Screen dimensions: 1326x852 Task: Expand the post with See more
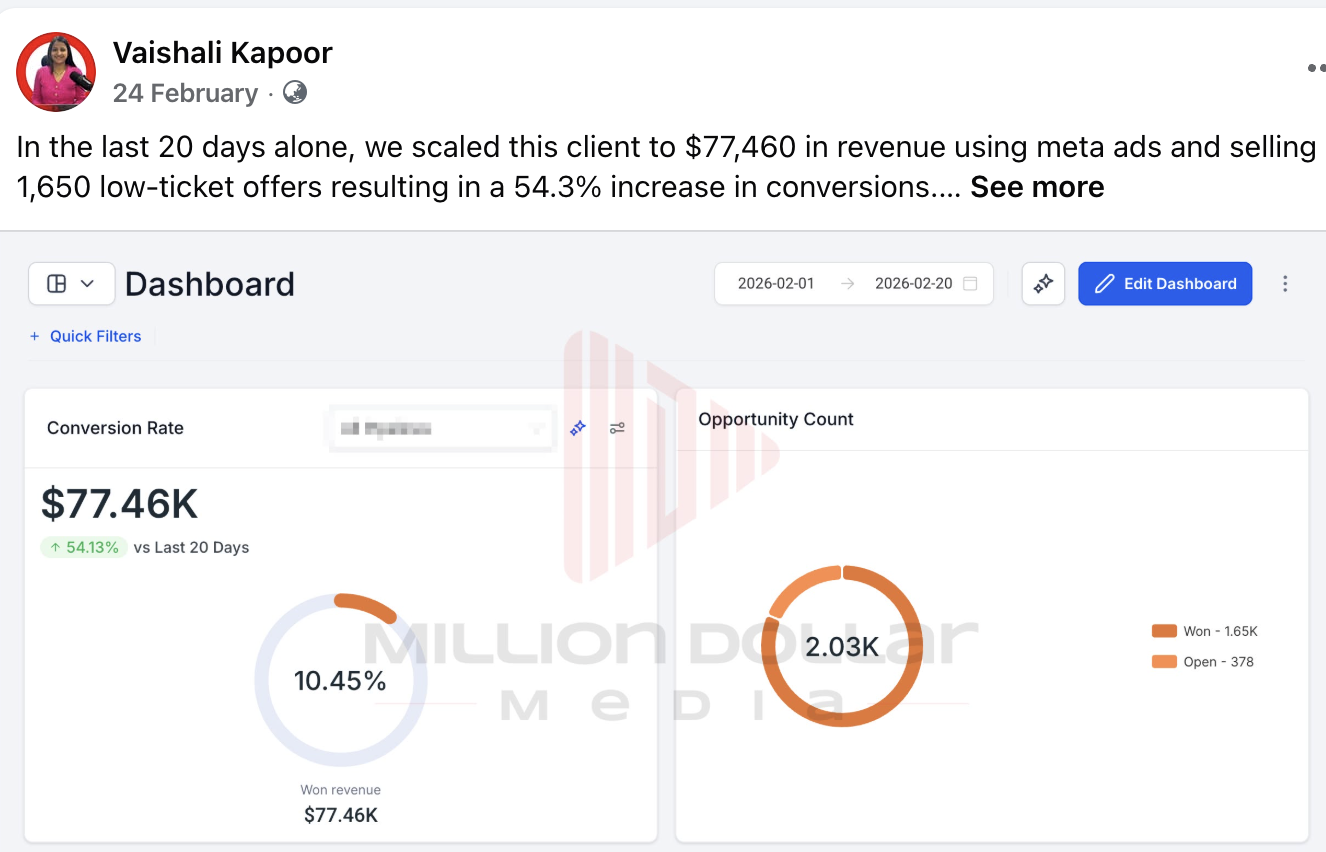point(1037,187)
